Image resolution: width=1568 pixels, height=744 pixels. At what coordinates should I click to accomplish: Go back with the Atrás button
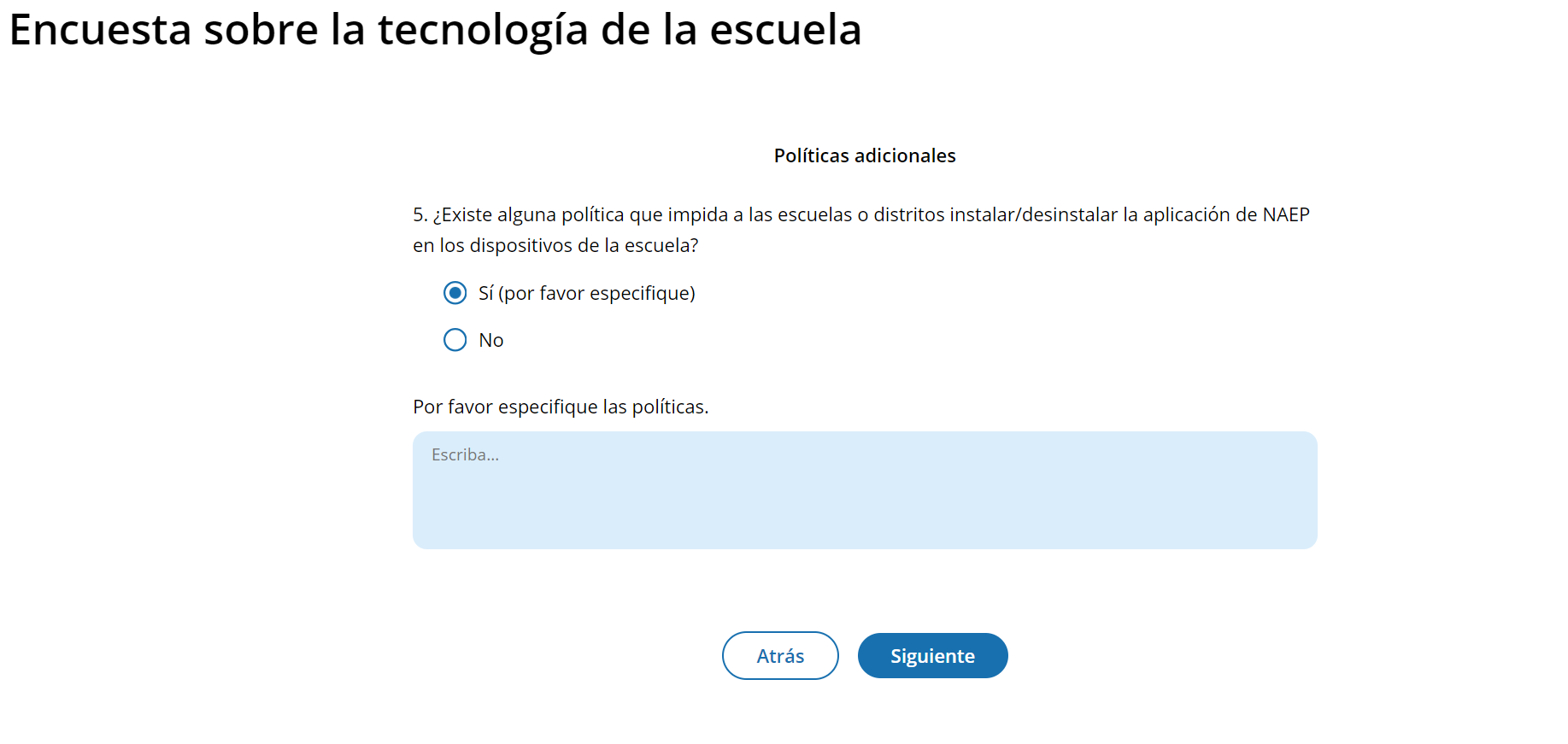[779, 655]
